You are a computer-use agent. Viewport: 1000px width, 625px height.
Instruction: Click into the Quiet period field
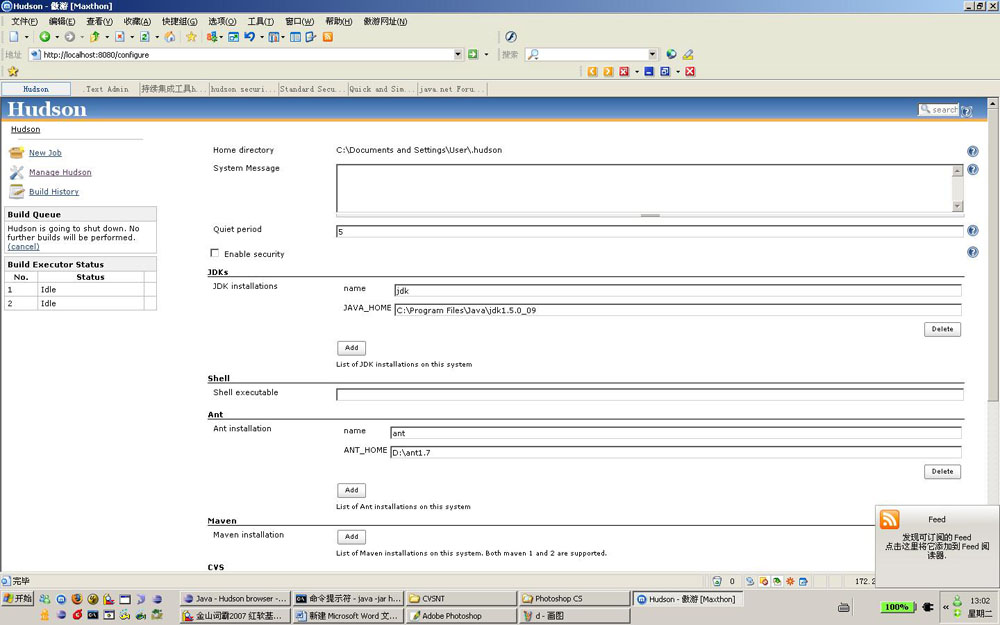(649, 232)
